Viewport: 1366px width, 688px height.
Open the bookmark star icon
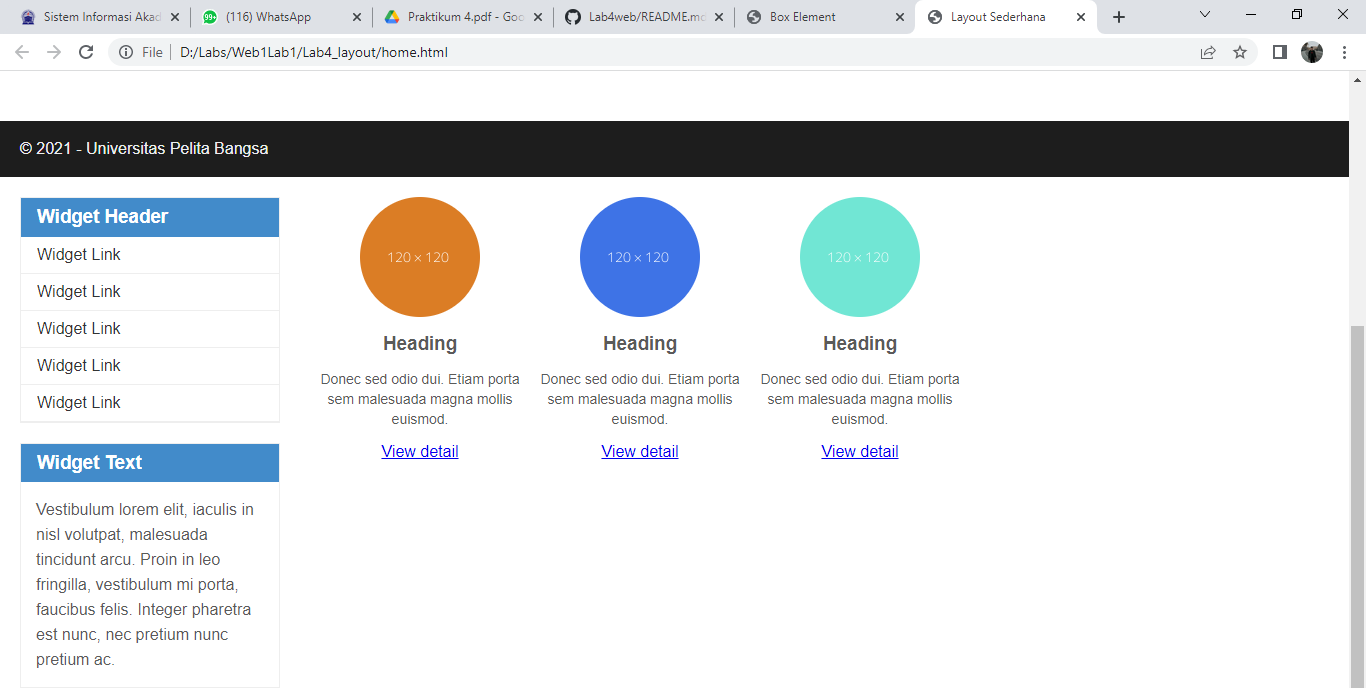(1240, 51)
